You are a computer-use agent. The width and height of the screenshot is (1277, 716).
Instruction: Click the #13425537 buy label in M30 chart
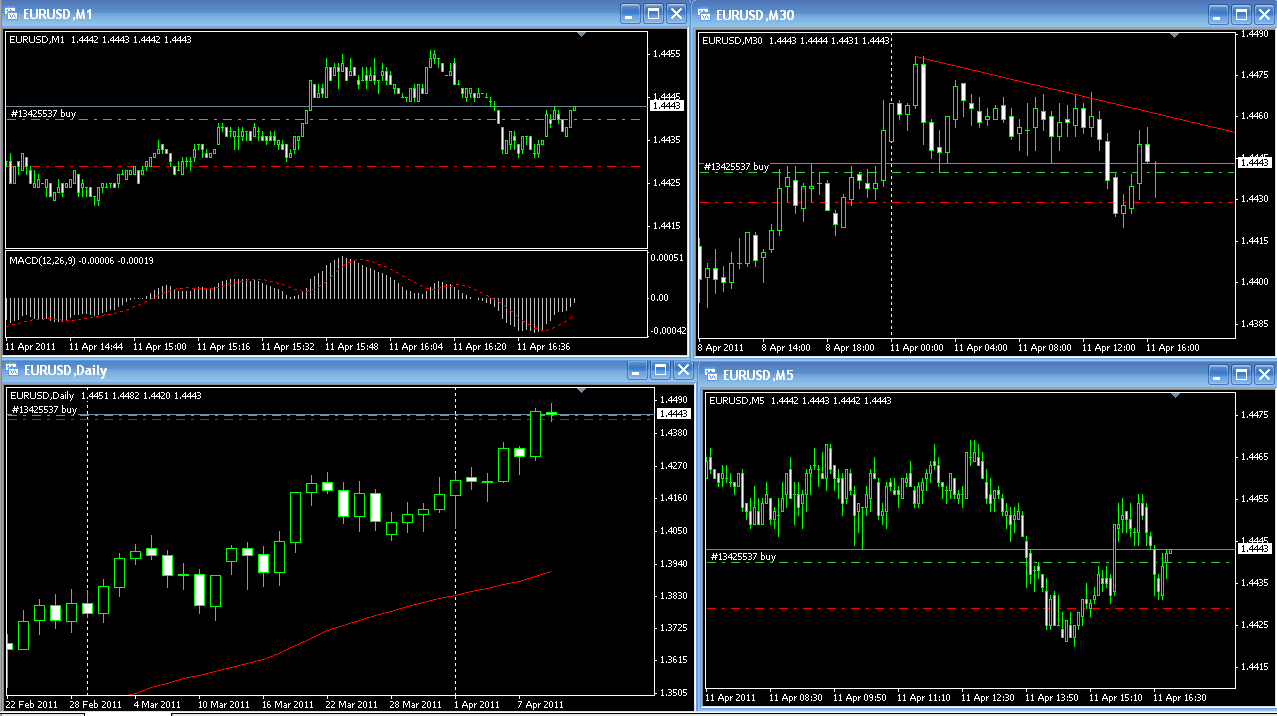[x=736, y=167]
